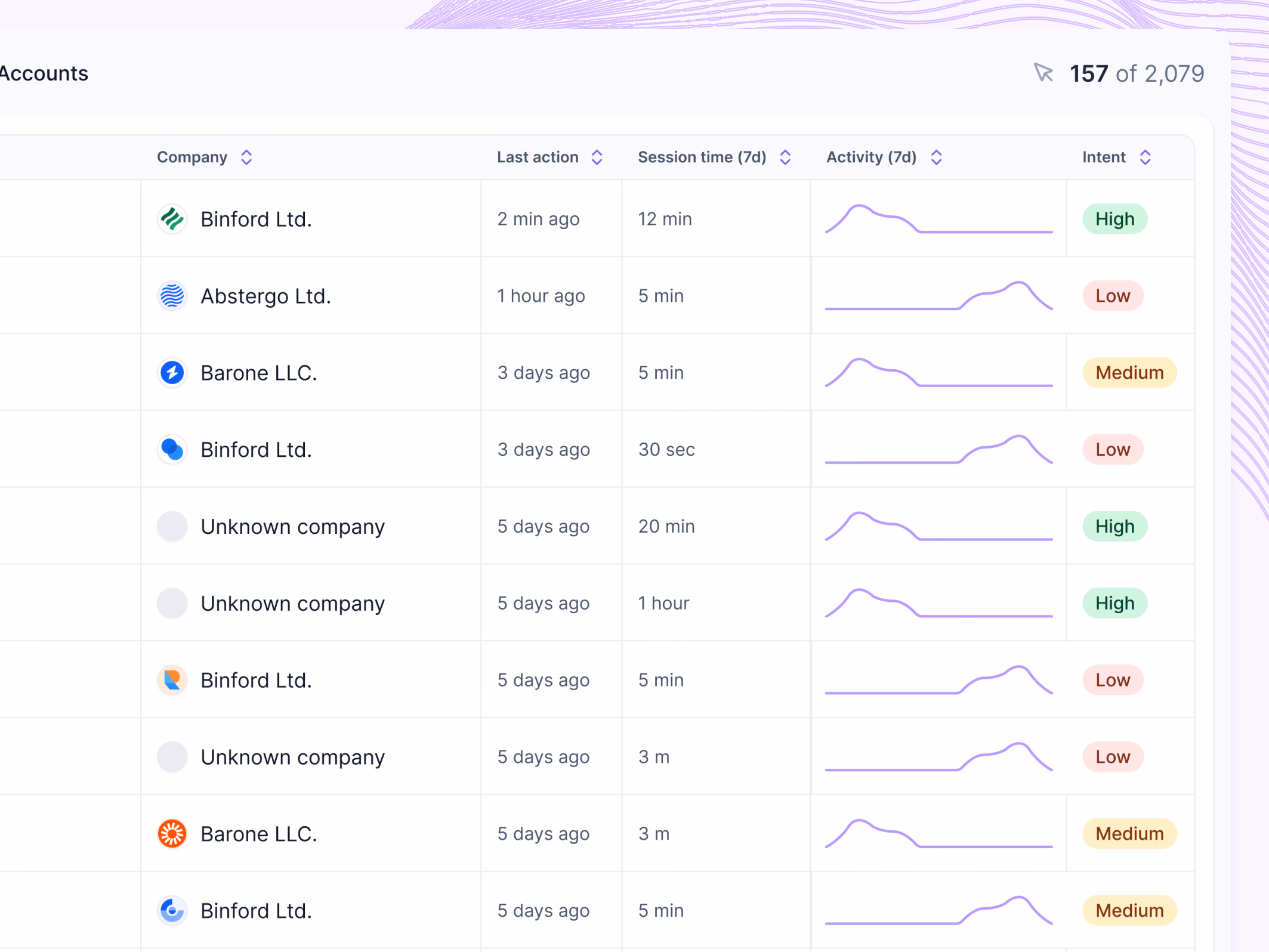Click the grey avatar of 20 min Unknown company
1269x952 pixels.
172,527
